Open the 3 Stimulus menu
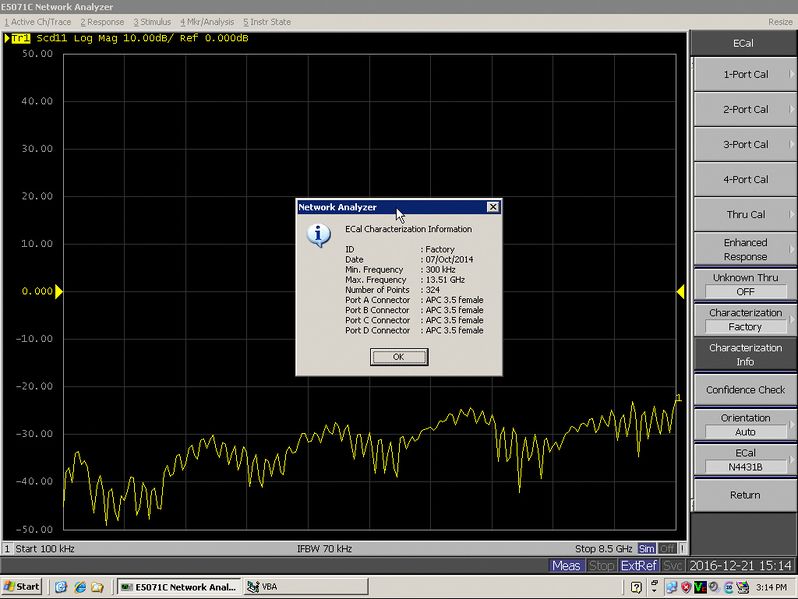This screenshot has width=798, height=599. coord(152,21)
